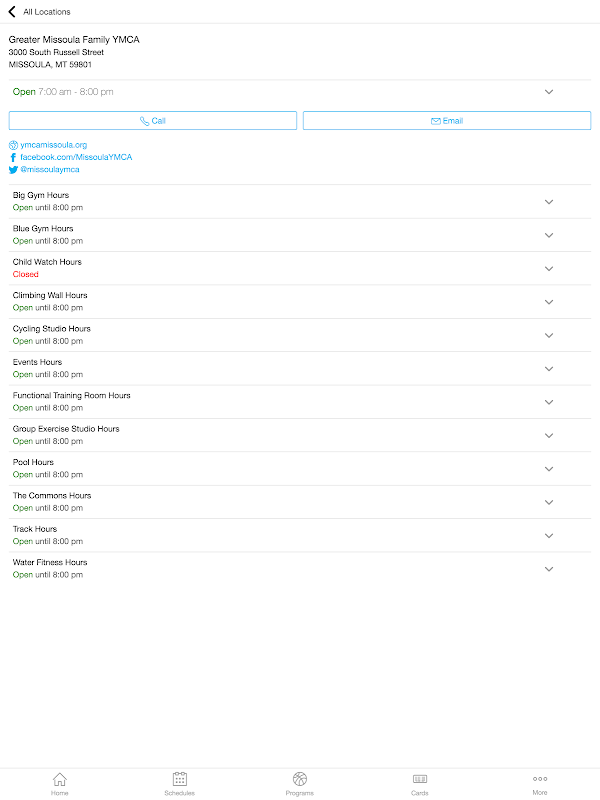
Task: Visit the ymcamissoula.org website link
Action: (x=54, y=145)
